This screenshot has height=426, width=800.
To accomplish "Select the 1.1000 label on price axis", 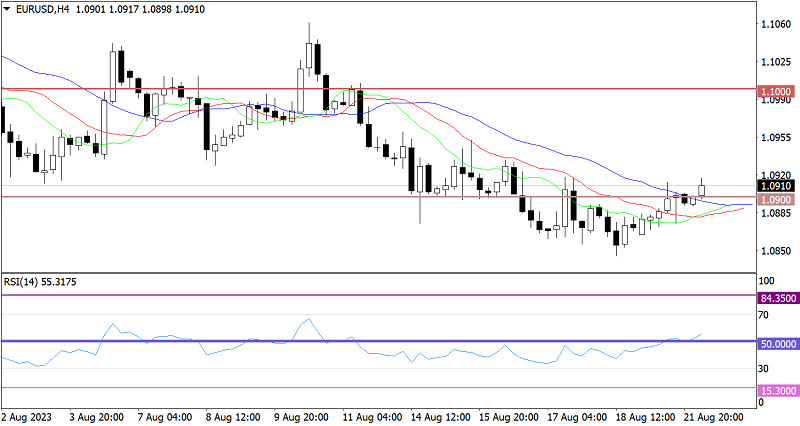I will tap(775, 89).
